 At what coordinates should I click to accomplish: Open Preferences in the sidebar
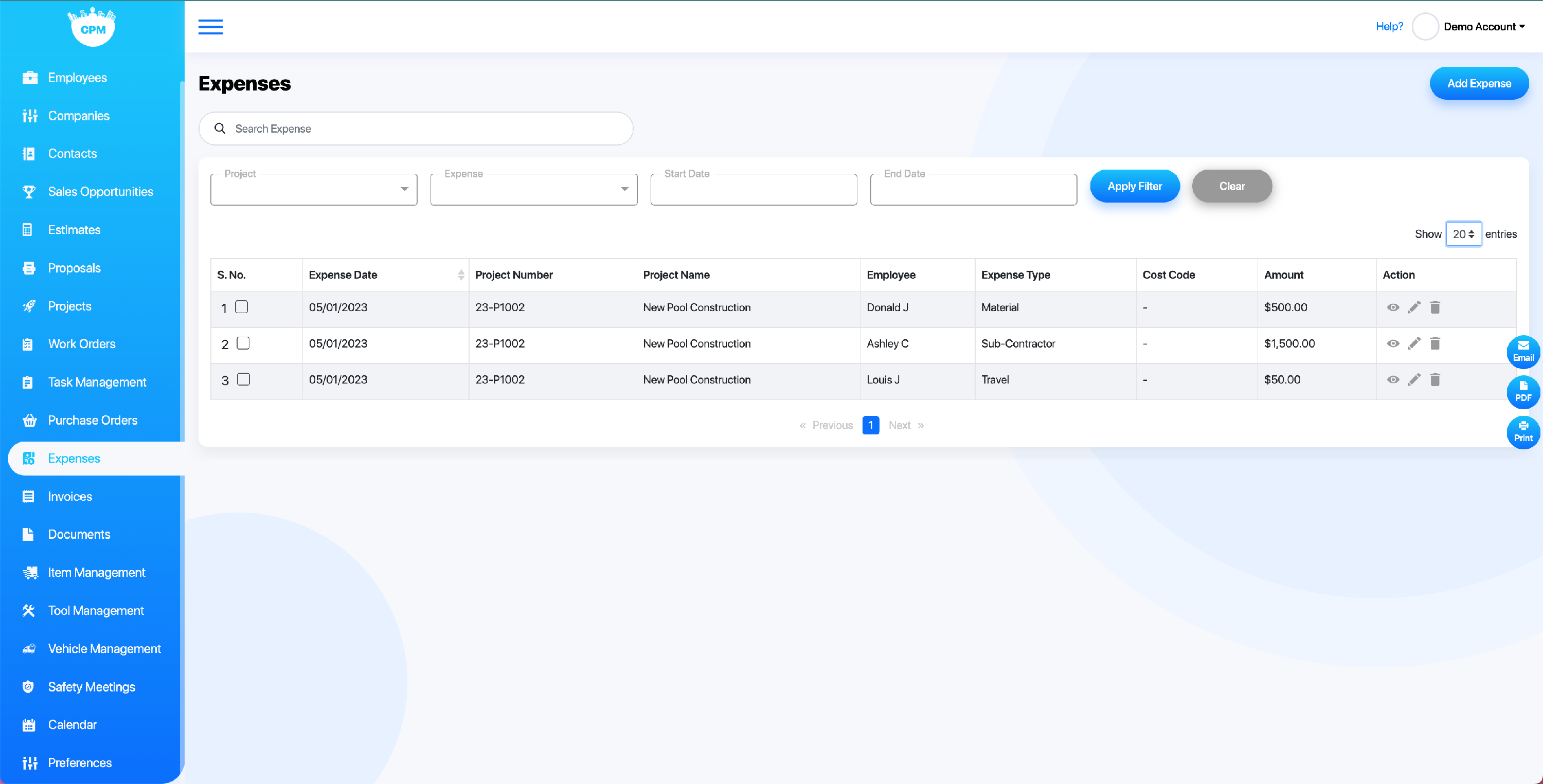click(x=79, y=762)
